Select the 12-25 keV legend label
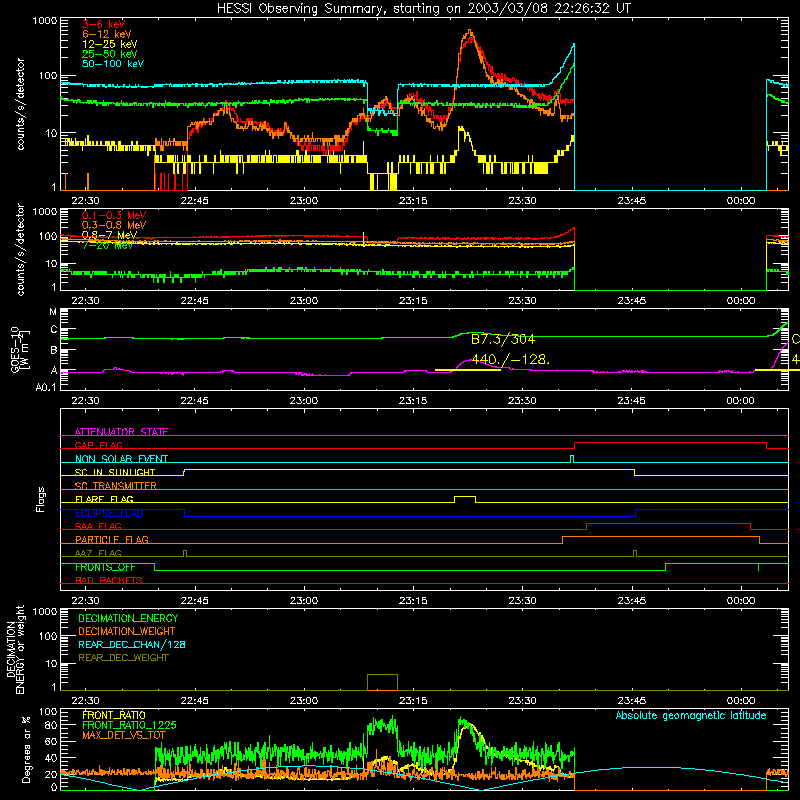Image resolution: width=800 pixels, height=800 pixels. 110,44
